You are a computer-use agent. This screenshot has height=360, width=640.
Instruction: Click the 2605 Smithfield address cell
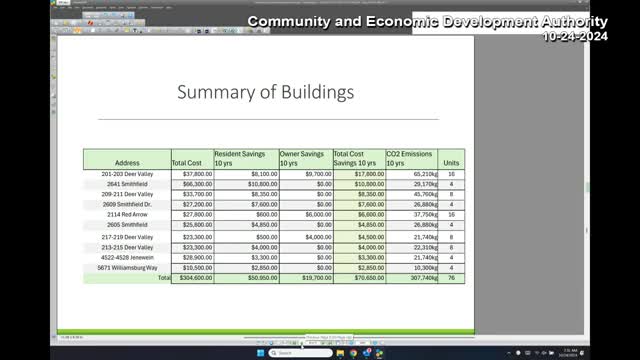127,225
